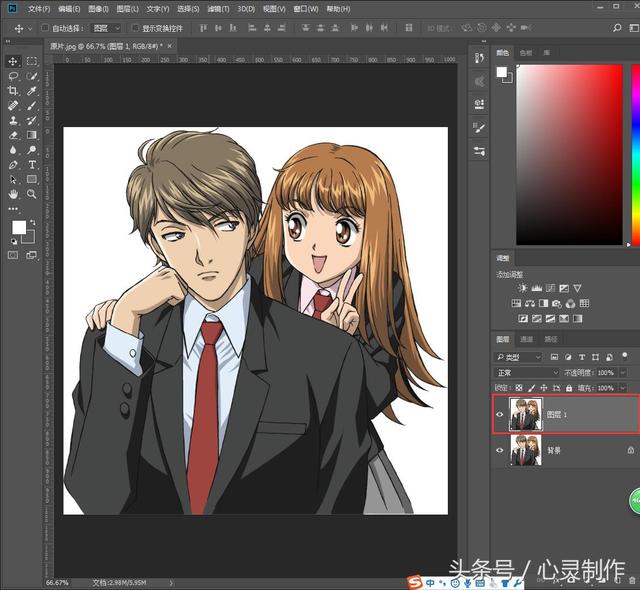Open the Brush Settings panel icon
This screenshot has height=590, width=640.
(x=479, y=128)
